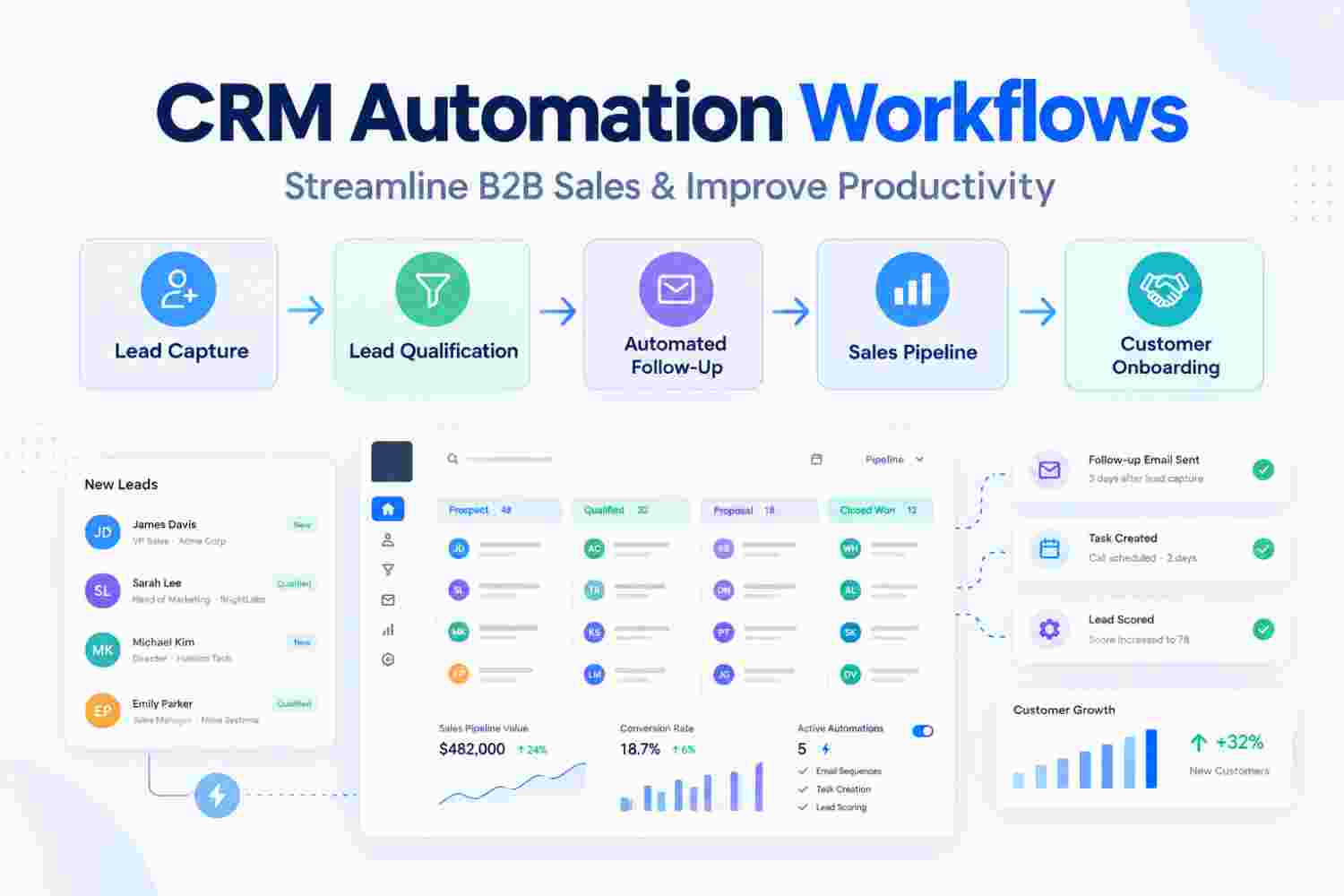Viewport: 1344px width, 896px height.
Task: Click the green check on Lead Scored
Action: pyautogui.click(x=1263, y=629)
